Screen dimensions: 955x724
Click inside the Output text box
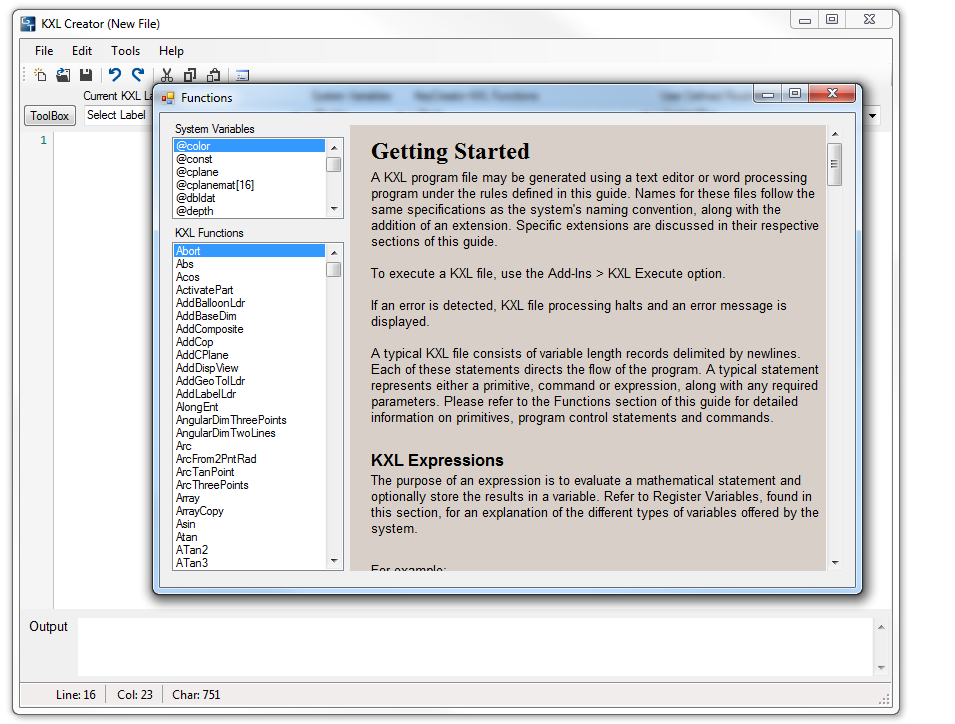coord(475,647)
